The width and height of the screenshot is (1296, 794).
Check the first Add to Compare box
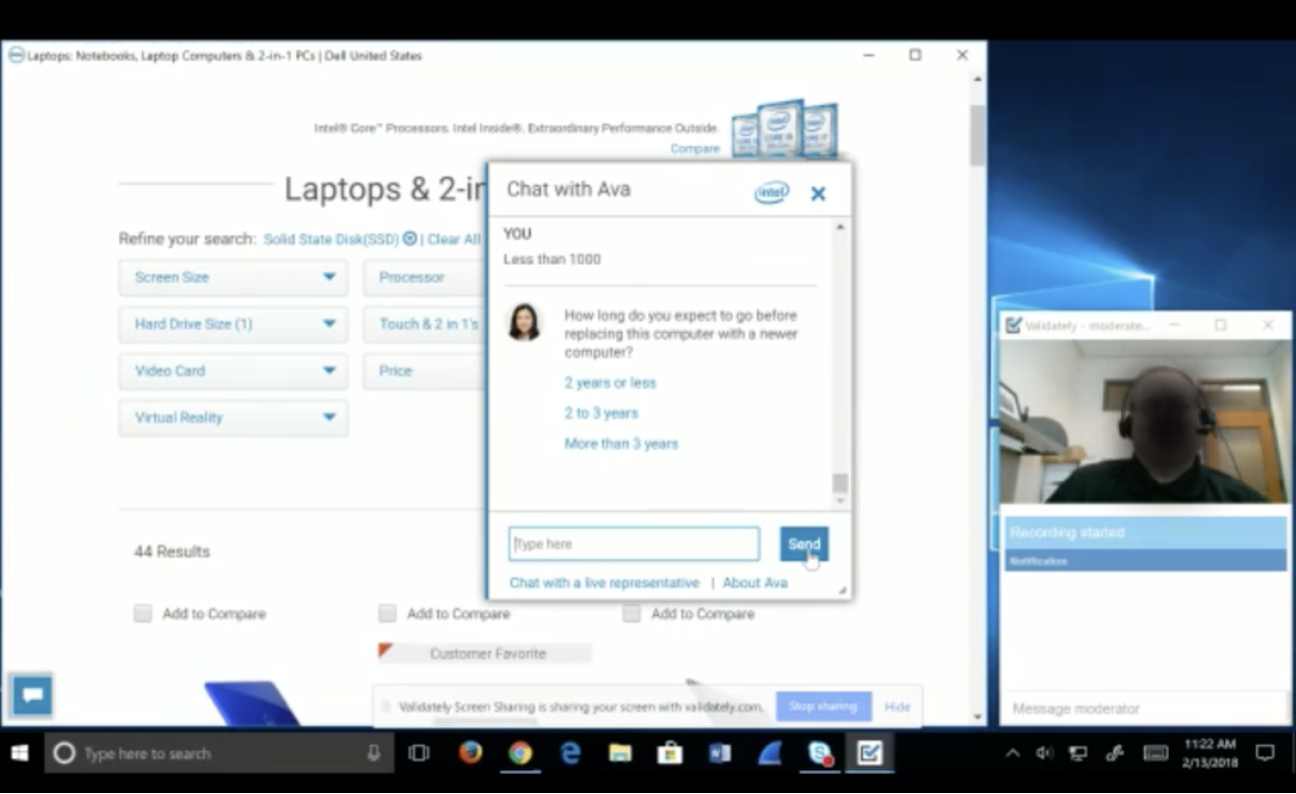click(143, 614)
